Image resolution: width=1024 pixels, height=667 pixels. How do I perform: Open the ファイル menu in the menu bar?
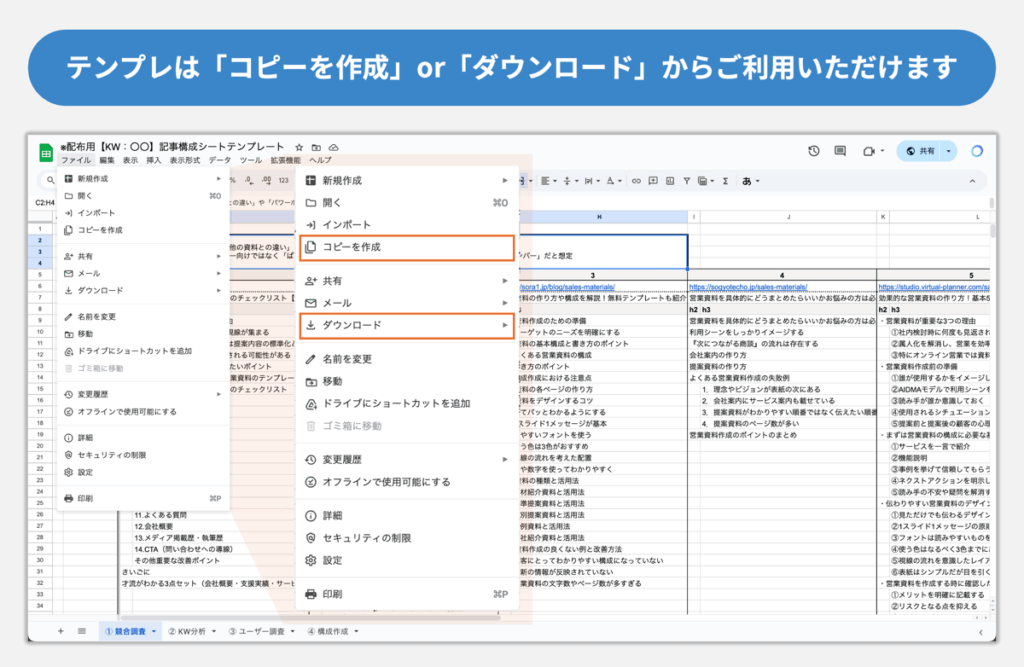point(76,160)
